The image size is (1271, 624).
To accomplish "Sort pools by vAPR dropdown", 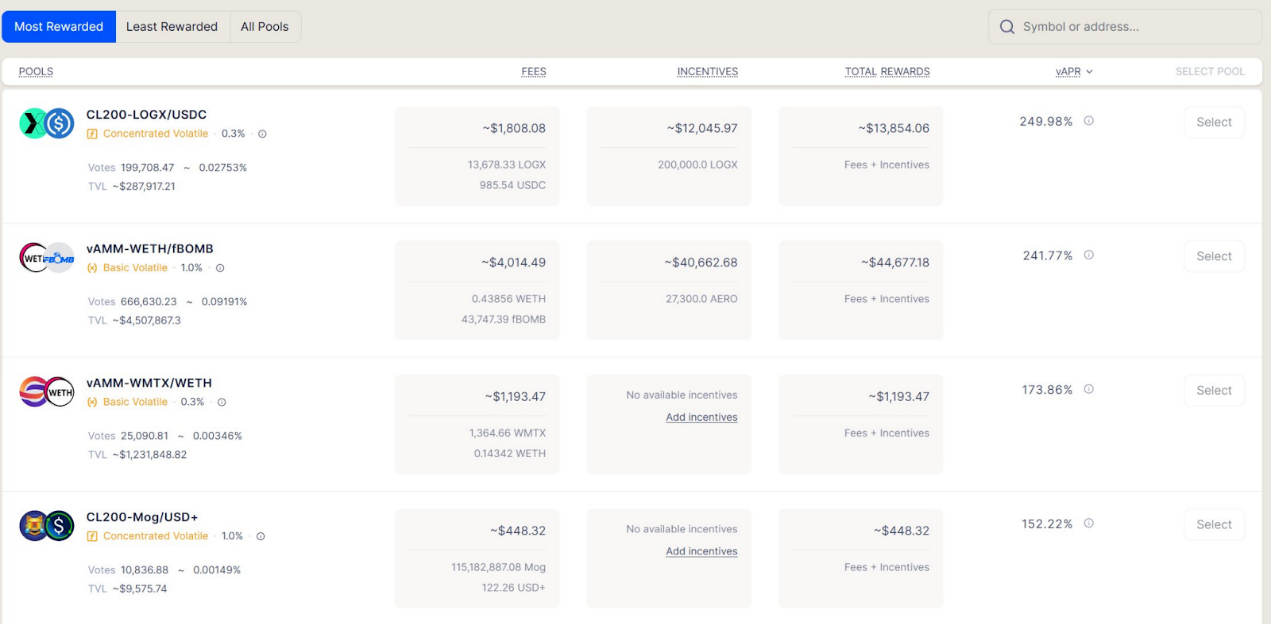I will [x=1074, y=72].
